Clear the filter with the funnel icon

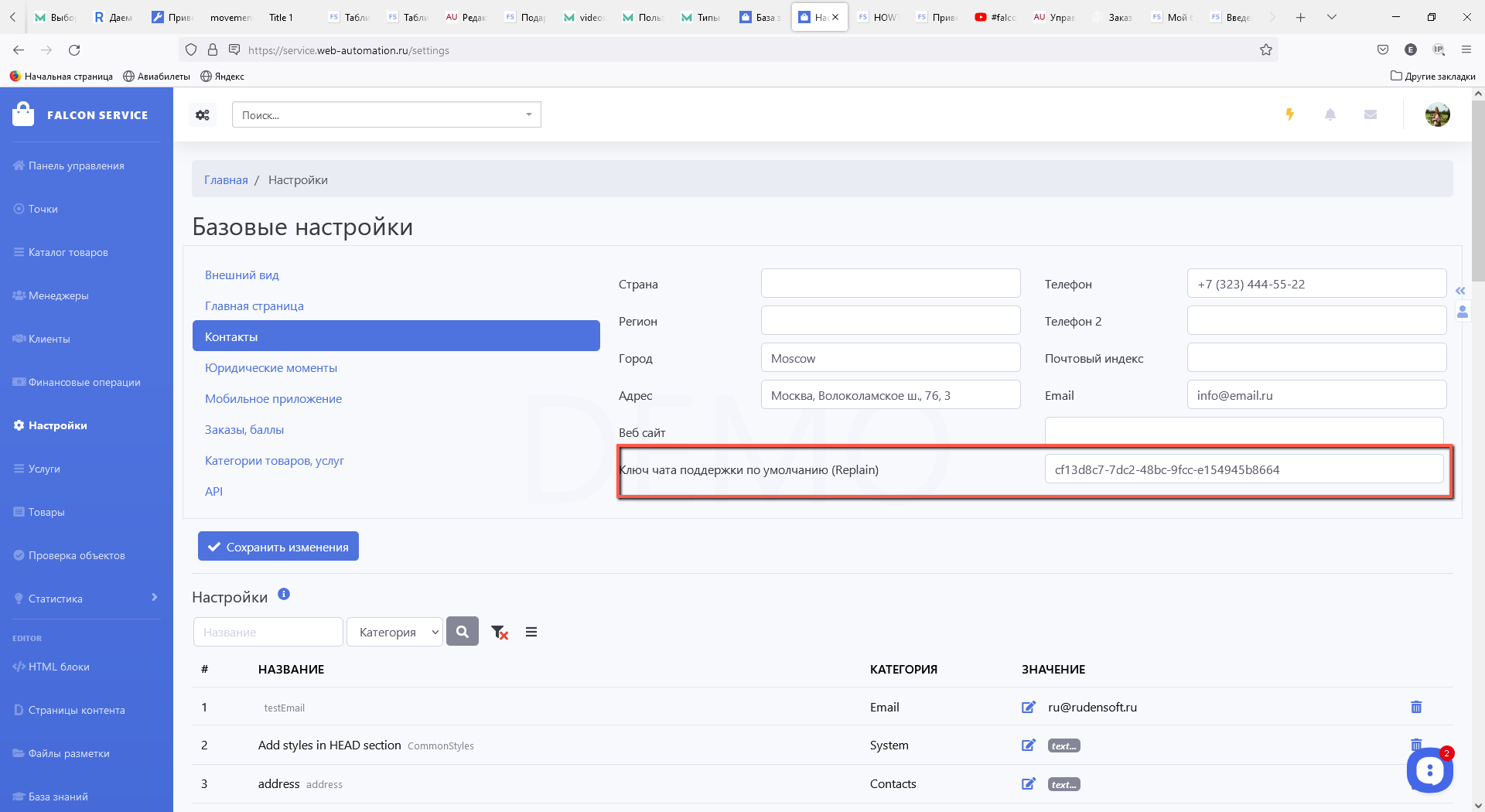coord(499,632)
